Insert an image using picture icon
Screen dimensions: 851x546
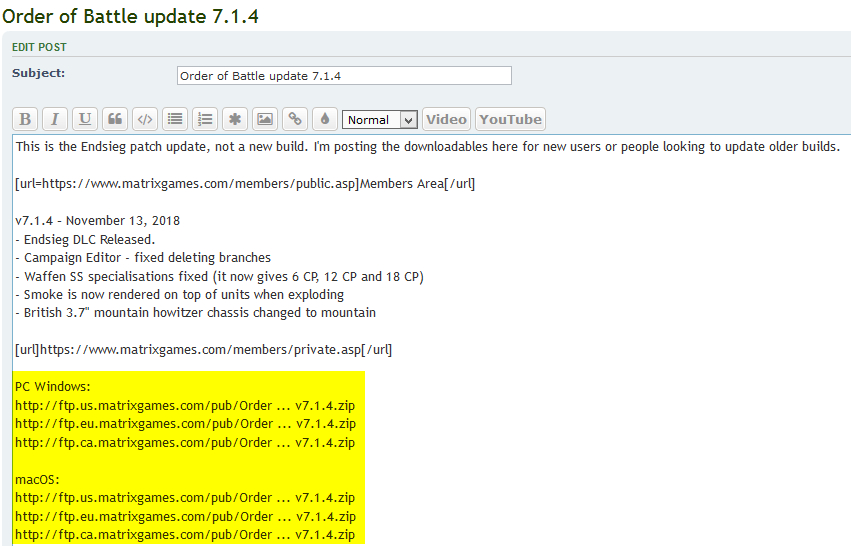(x=264, y=119)
